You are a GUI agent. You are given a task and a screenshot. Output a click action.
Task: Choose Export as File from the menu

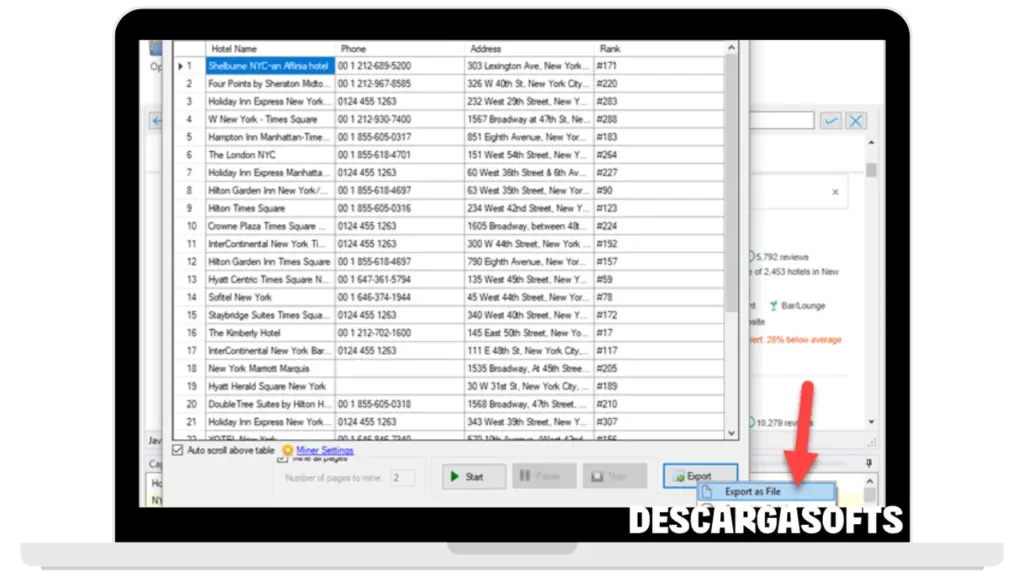(x=752, y=492)
